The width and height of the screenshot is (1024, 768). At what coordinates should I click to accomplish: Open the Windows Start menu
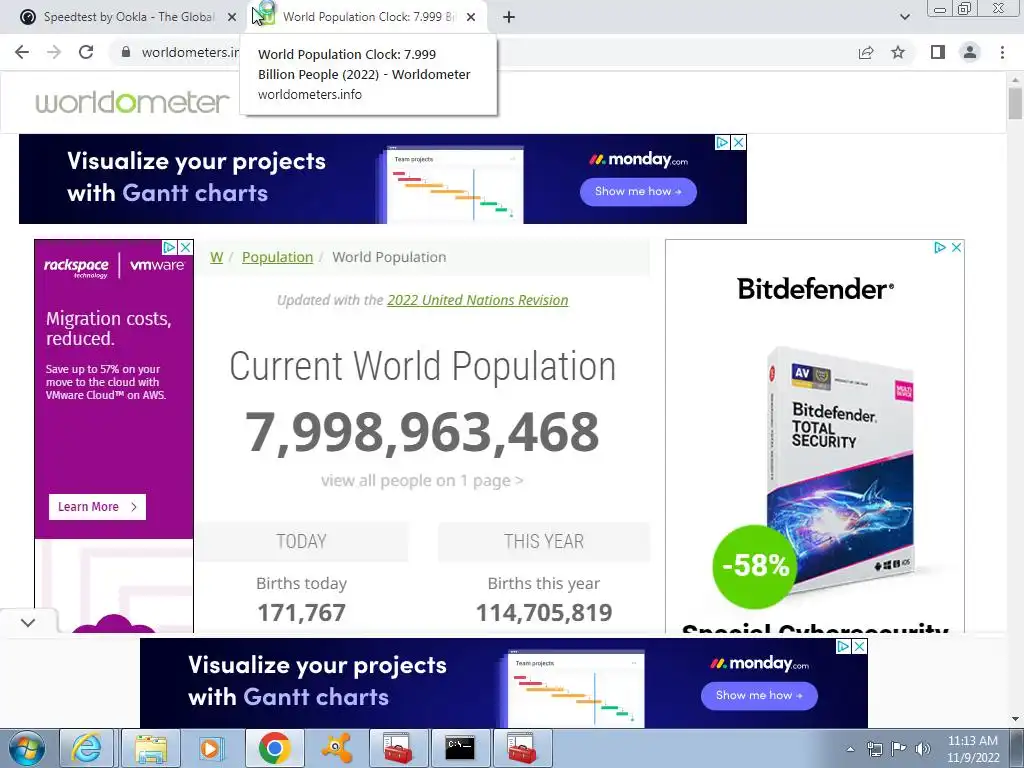[x=27, y=748]
